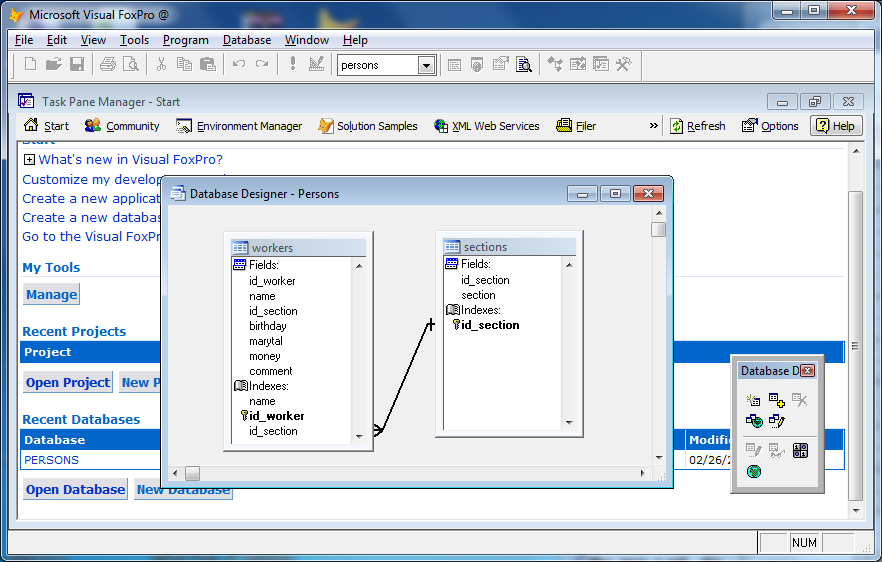The height and width of the screenshot is (562, 882).
Task: Open the Filer pane
Action: coord(576,125)
